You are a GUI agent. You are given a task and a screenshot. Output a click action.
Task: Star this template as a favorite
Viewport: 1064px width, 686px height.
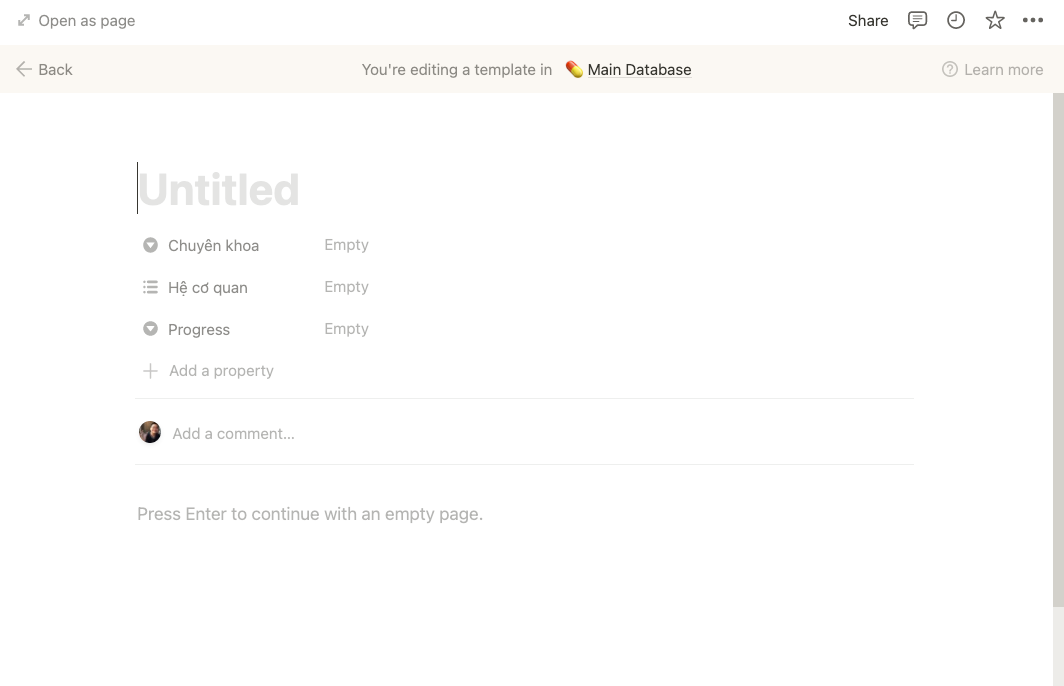point(994,20)
